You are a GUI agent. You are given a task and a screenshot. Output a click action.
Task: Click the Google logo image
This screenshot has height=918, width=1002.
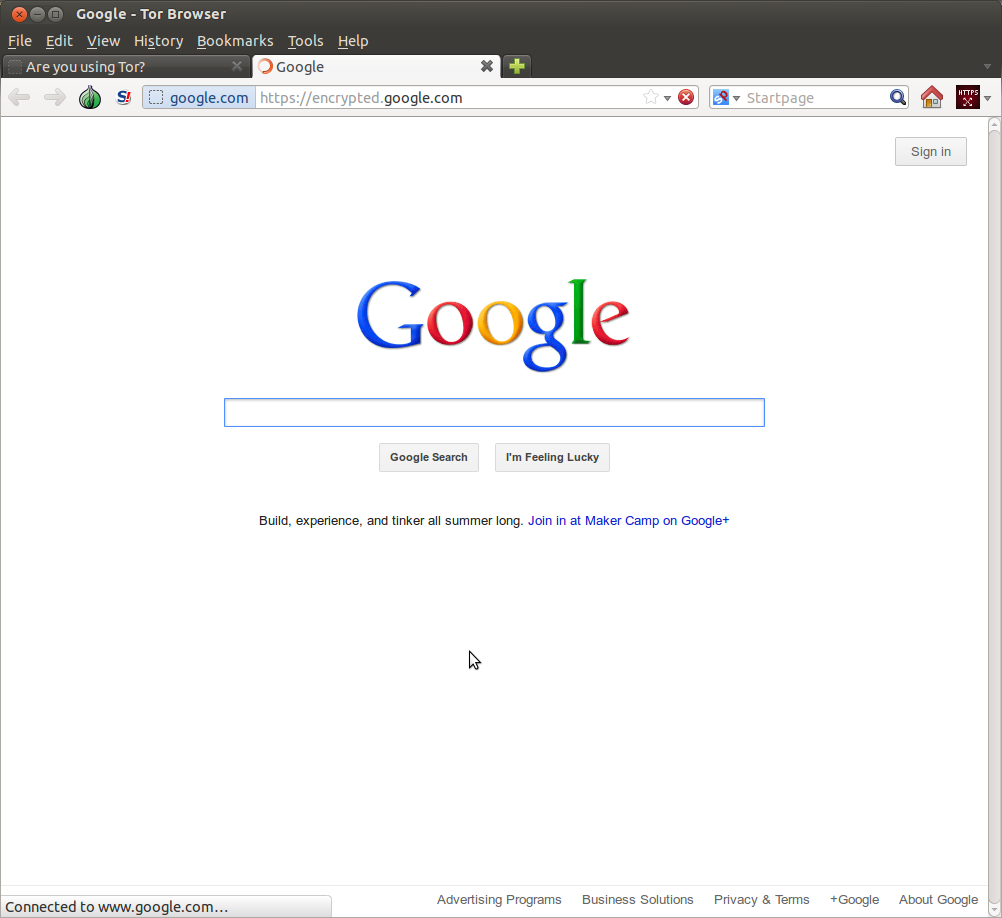[x=493, y=325]
